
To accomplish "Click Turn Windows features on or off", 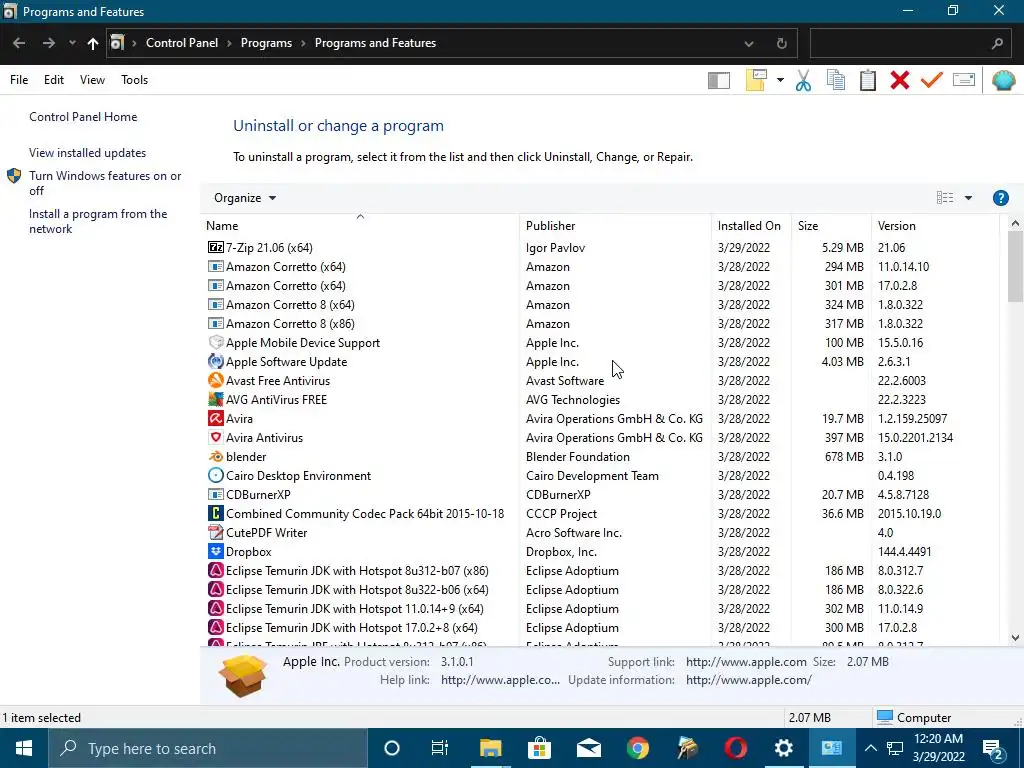I will click(x=105, y=183).
